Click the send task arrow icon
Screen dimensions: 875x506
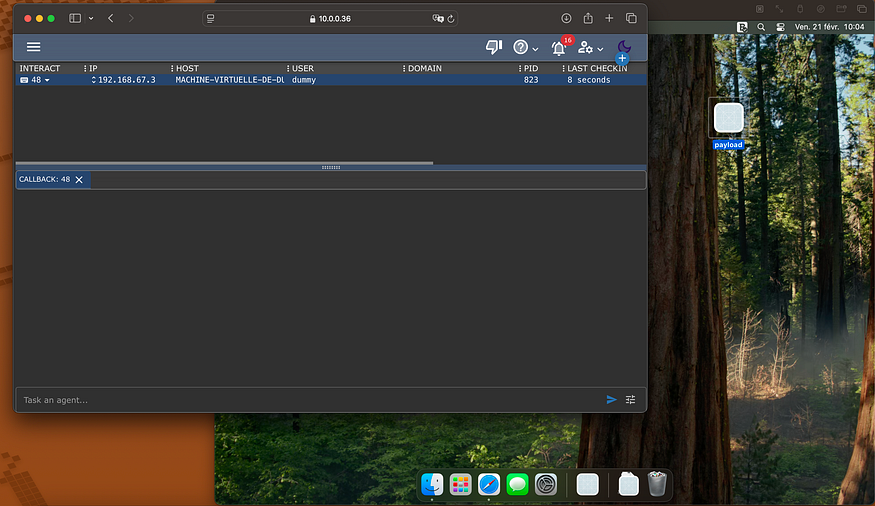pyautogui.click(x=612, y=400)
